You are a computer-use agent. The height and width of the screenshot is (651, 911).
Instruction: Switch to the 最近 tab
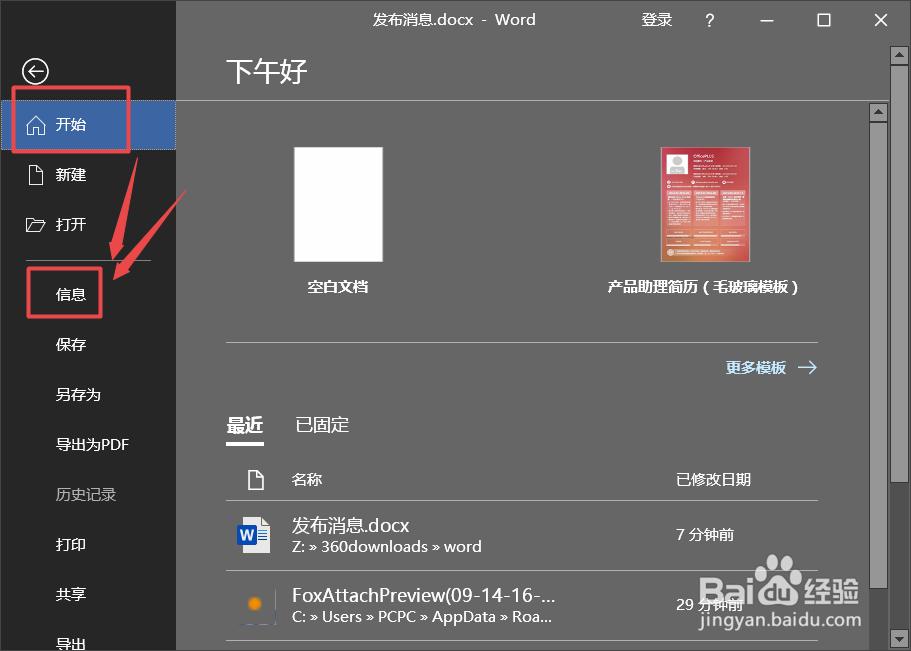pyautogui.click(x=244, y=424)
